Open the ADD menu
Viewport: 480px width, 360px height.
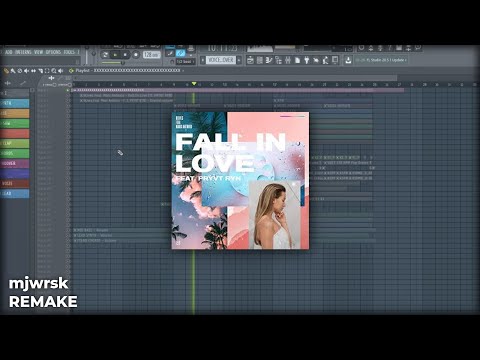(9, 52)
